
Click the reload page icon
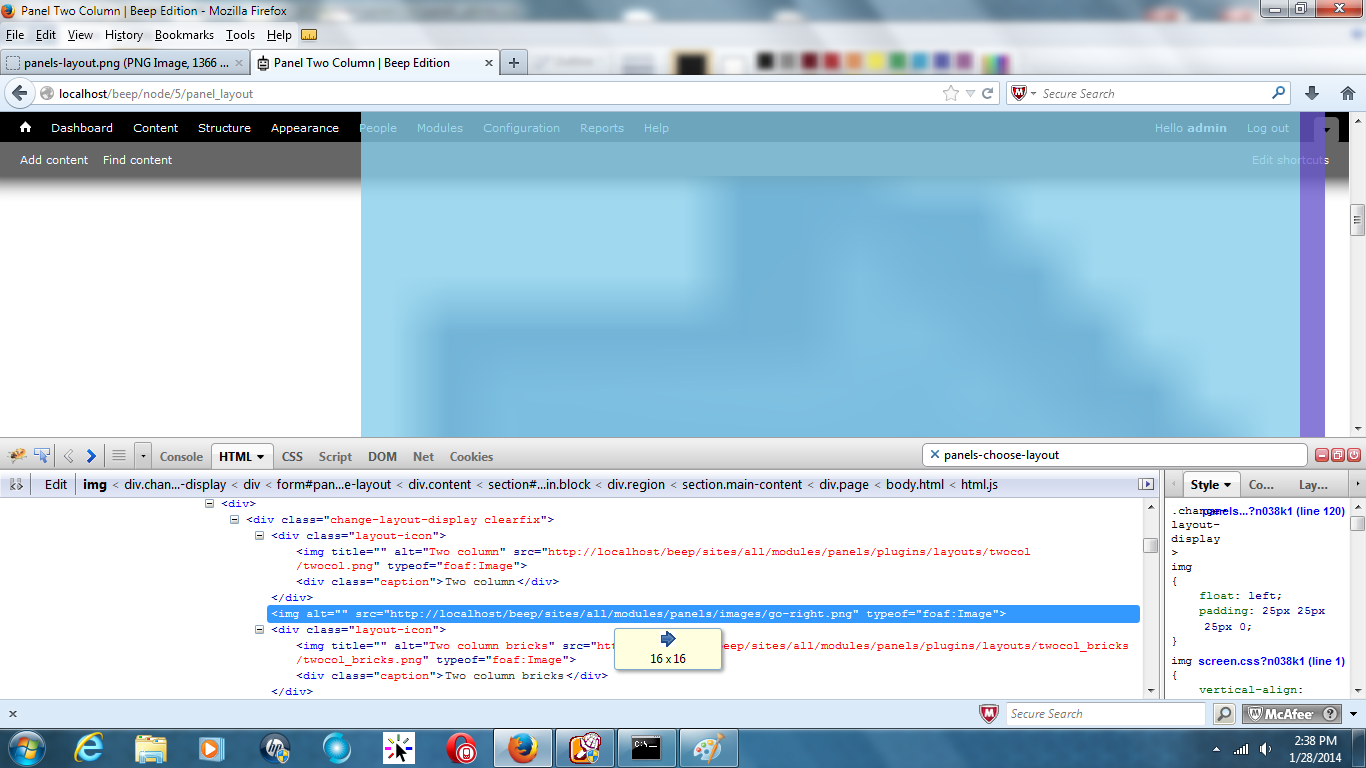pyautogui.click(x=988, y=93)
